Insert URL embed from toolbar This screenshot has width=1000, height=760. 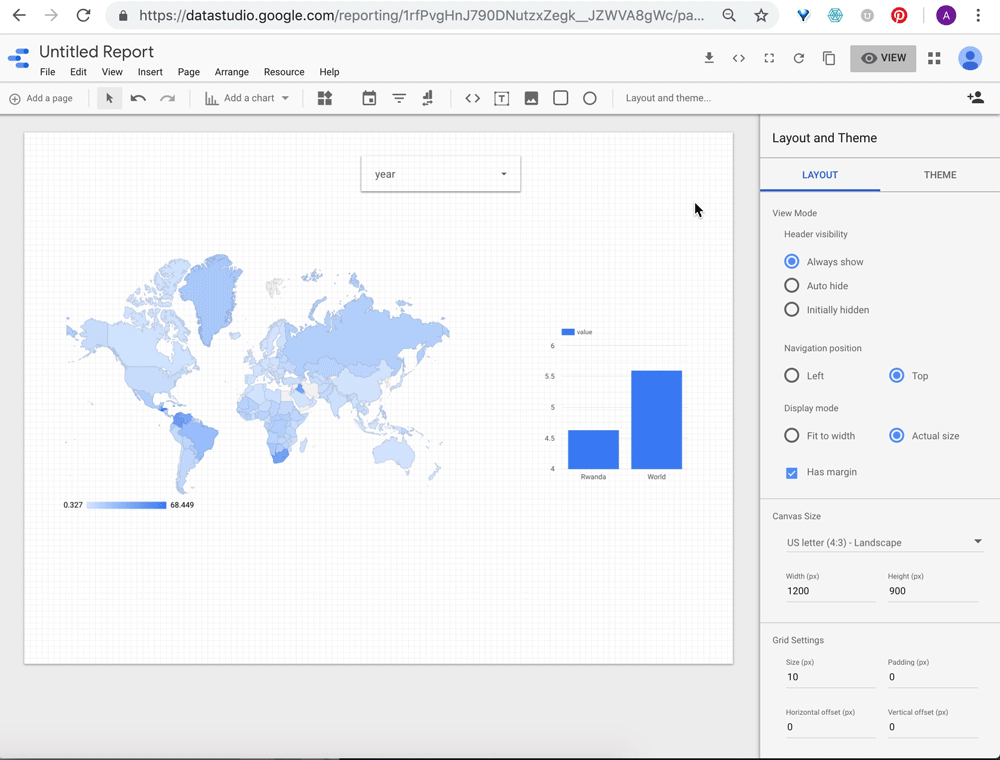(x=473, y=98)
